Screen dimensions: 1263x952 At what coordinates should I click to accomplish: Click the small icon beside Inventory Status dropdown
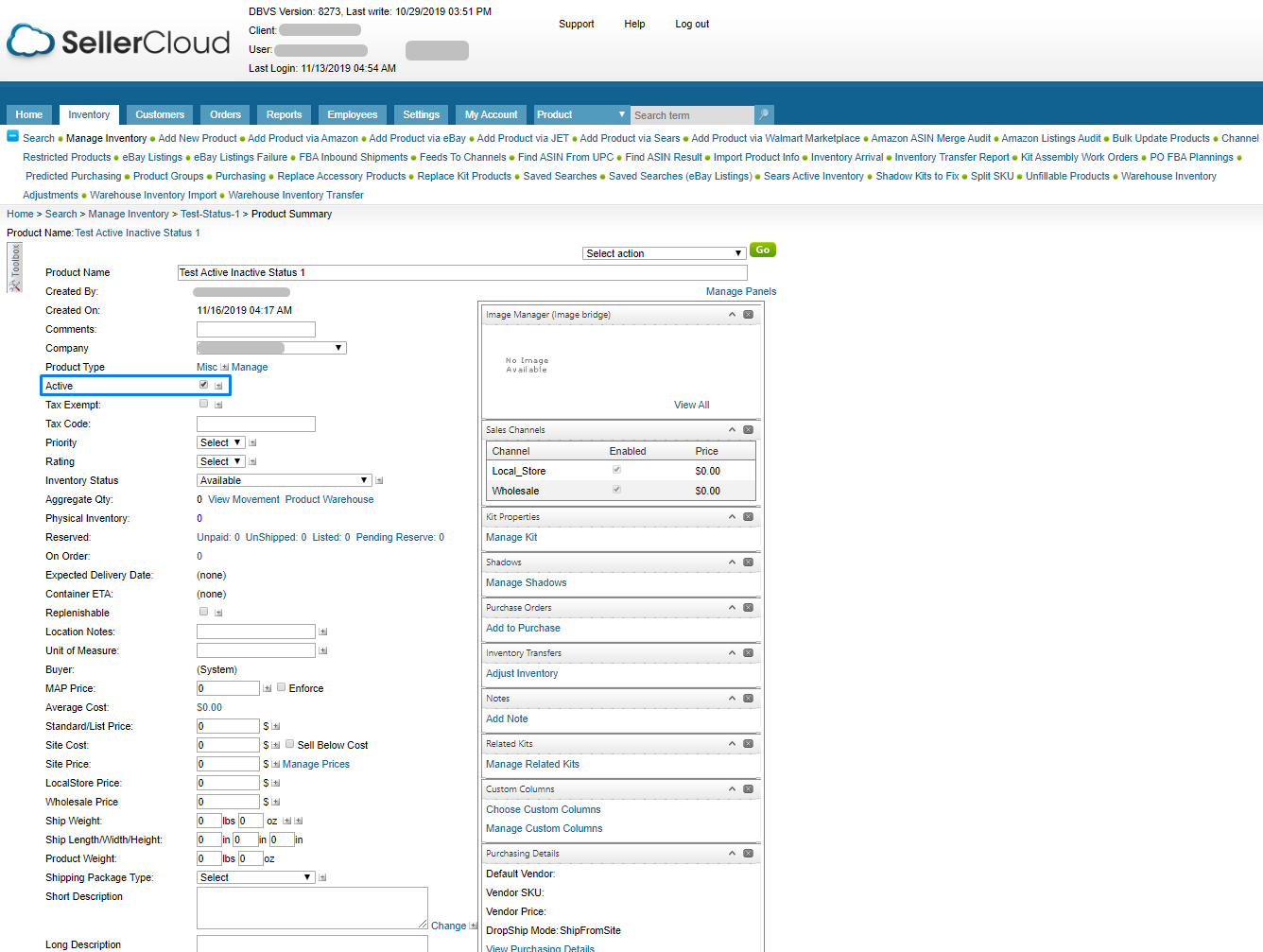click(x=379, y=480)
